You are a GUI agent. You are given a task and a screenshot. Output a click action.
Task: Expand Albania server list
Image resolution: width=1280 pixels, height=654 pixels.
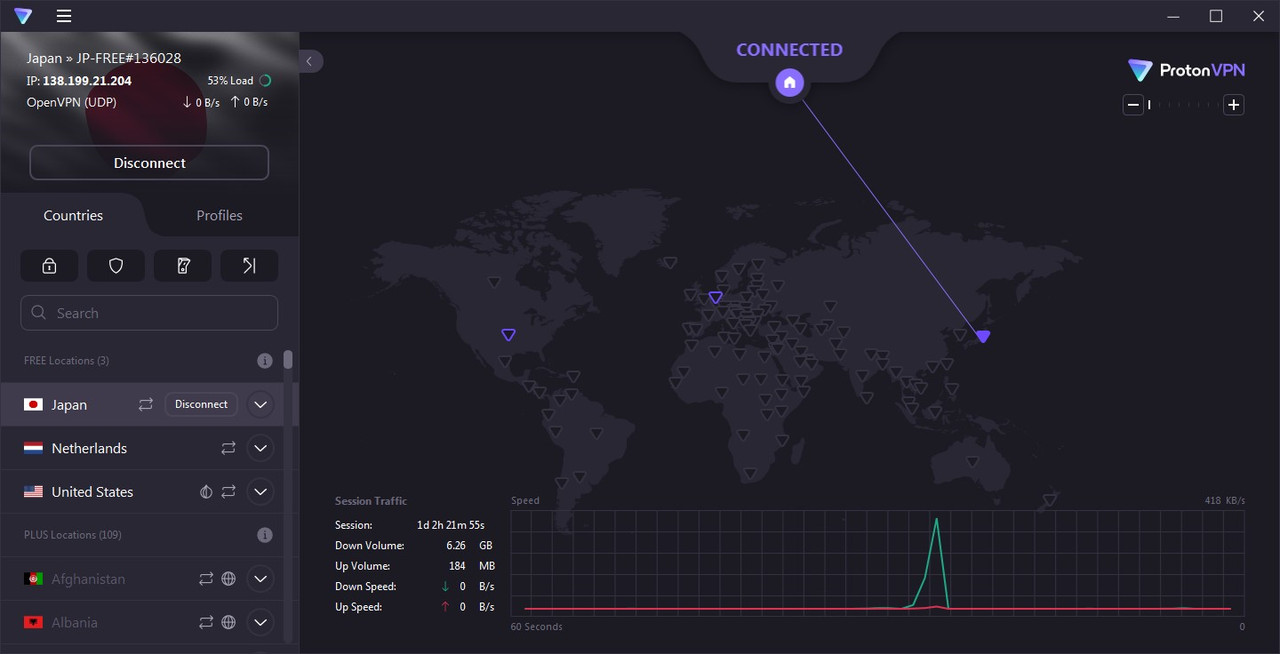pyautogui.click(x=260, y=622)
